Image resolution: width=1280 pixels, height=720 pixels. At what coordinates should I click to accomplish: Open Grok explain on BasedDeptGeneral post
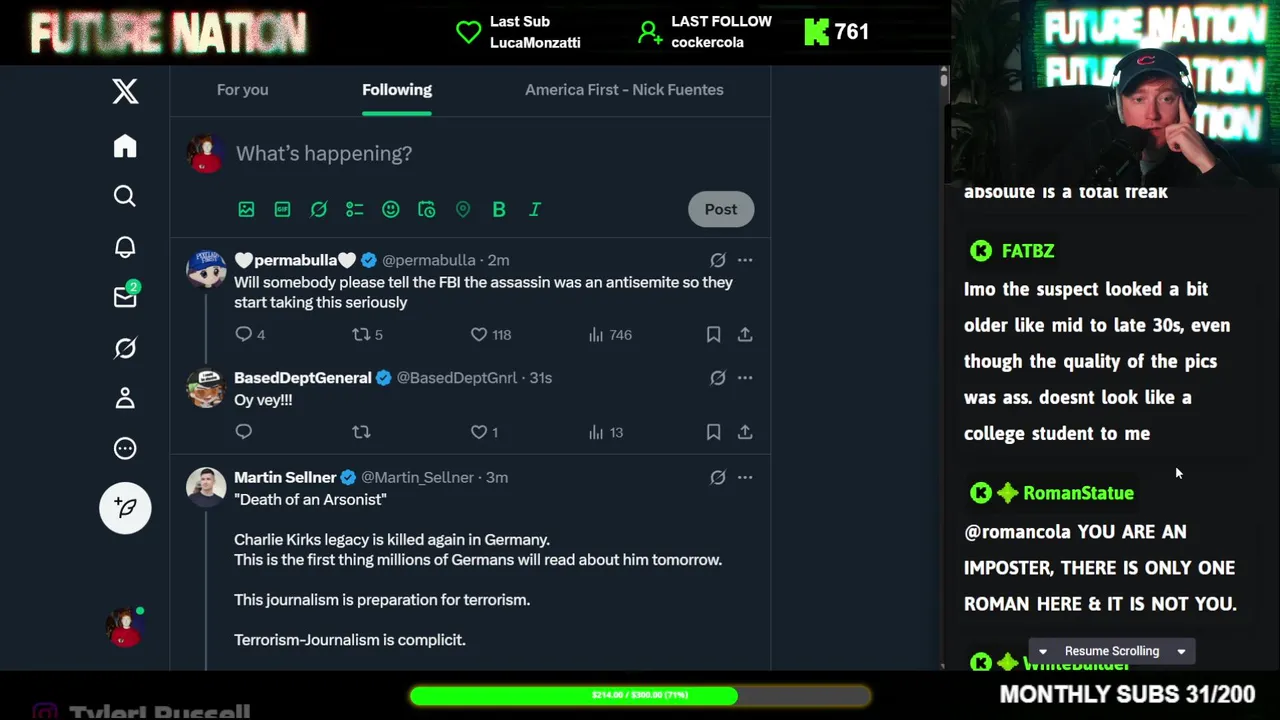click(717, 378)
